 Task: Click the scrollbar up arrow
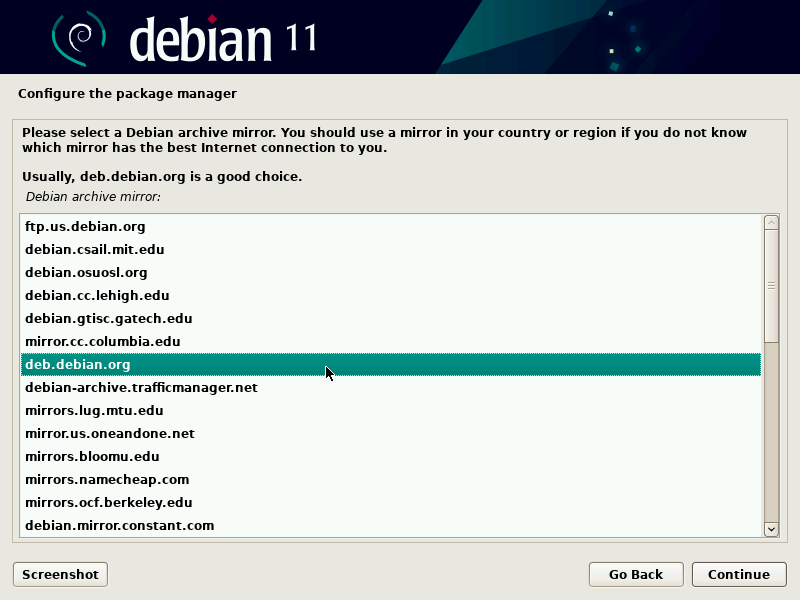(770, 222)
